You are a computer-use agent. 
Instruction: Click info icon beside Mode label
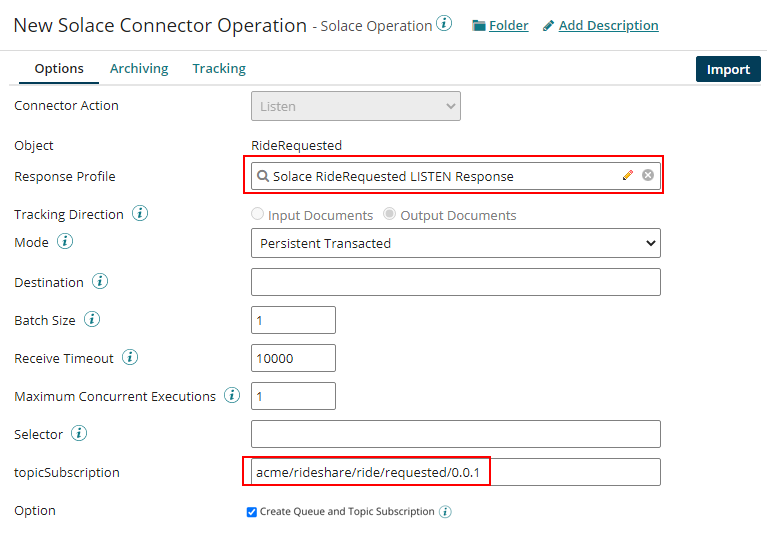coord(66,242)
